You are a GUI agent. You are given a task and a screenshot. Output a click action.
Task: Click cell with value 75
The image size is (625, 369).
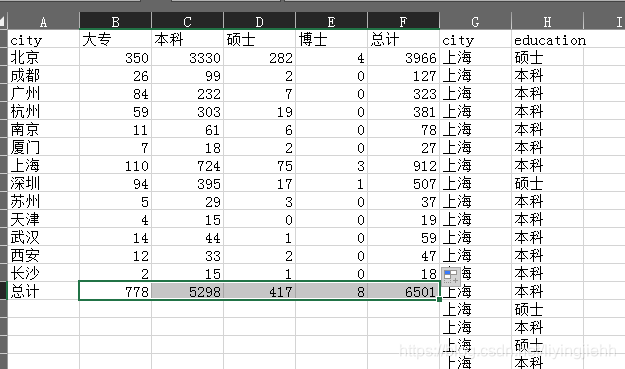point(259,165)
